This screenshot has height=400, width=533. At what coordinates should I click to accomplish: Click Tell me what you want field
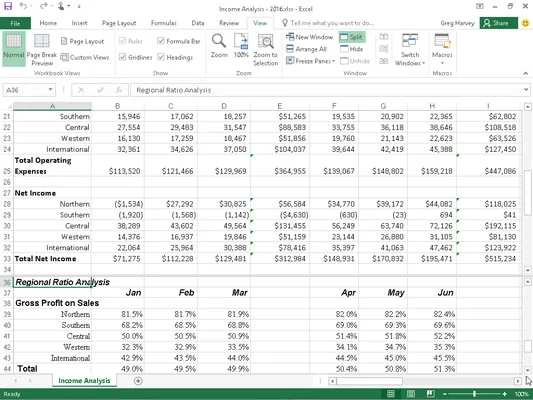click(x=328, y=23)
